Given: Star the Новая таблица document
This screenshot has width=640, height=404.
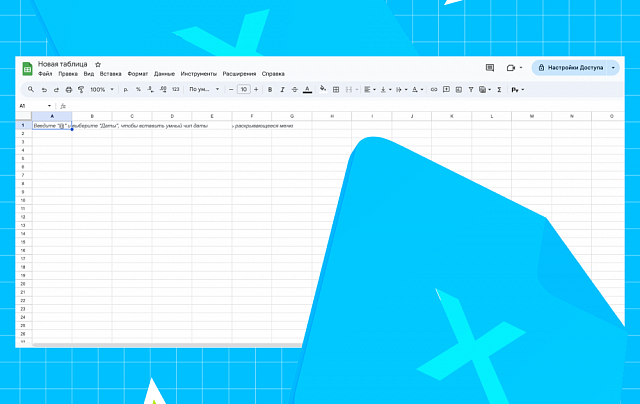Looking at the screenshot, I should click(x=98, y=64).
